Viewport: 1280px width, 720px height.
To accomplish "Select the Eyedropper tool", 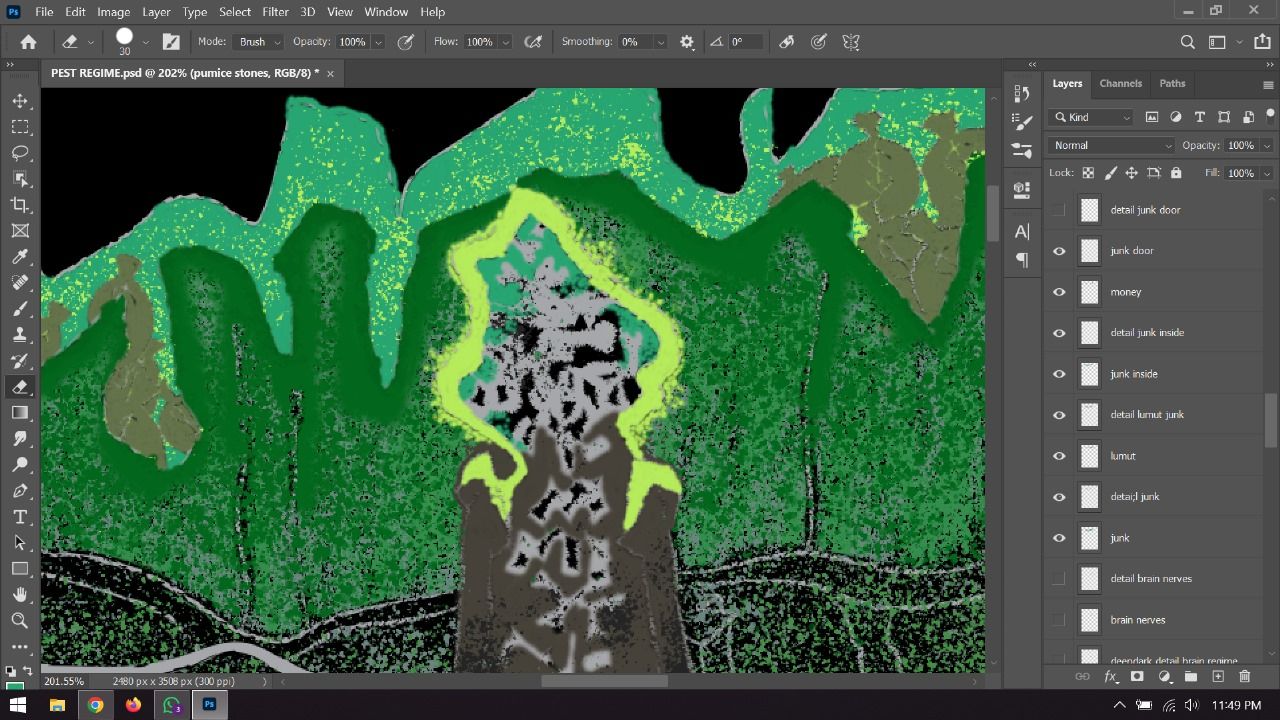I will pyautogui.click(x=20, y=257).
